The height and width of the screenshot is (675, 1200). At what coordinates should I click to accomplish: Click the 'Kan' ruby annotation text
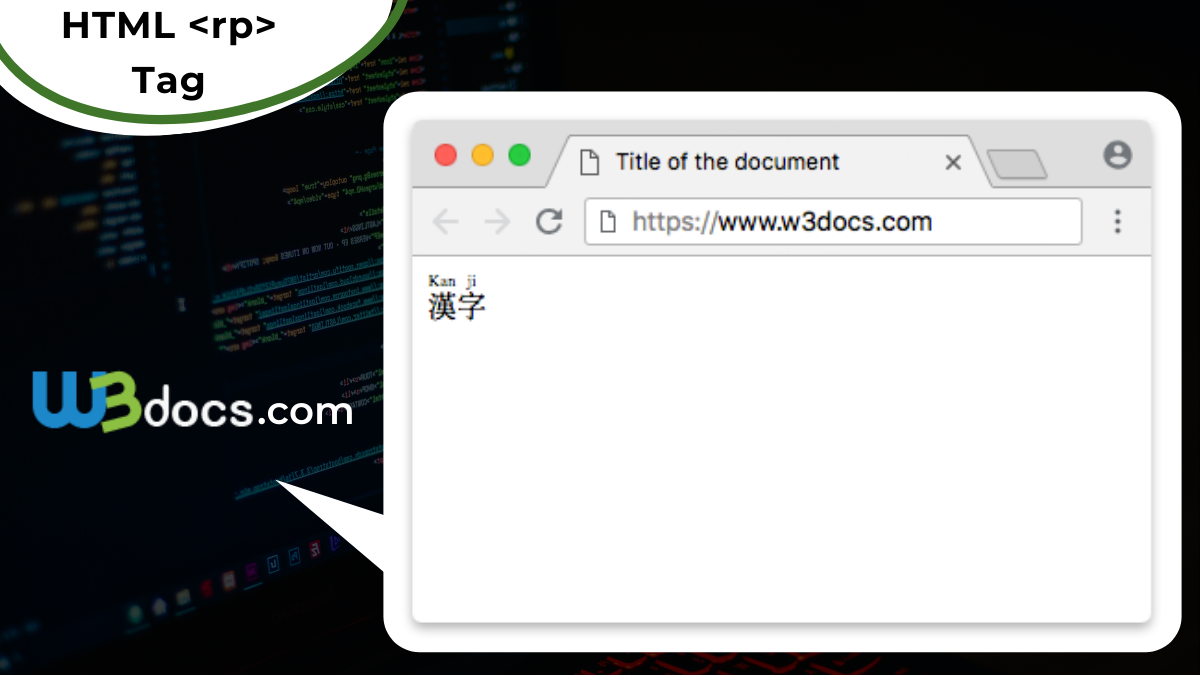coord(442,281)
